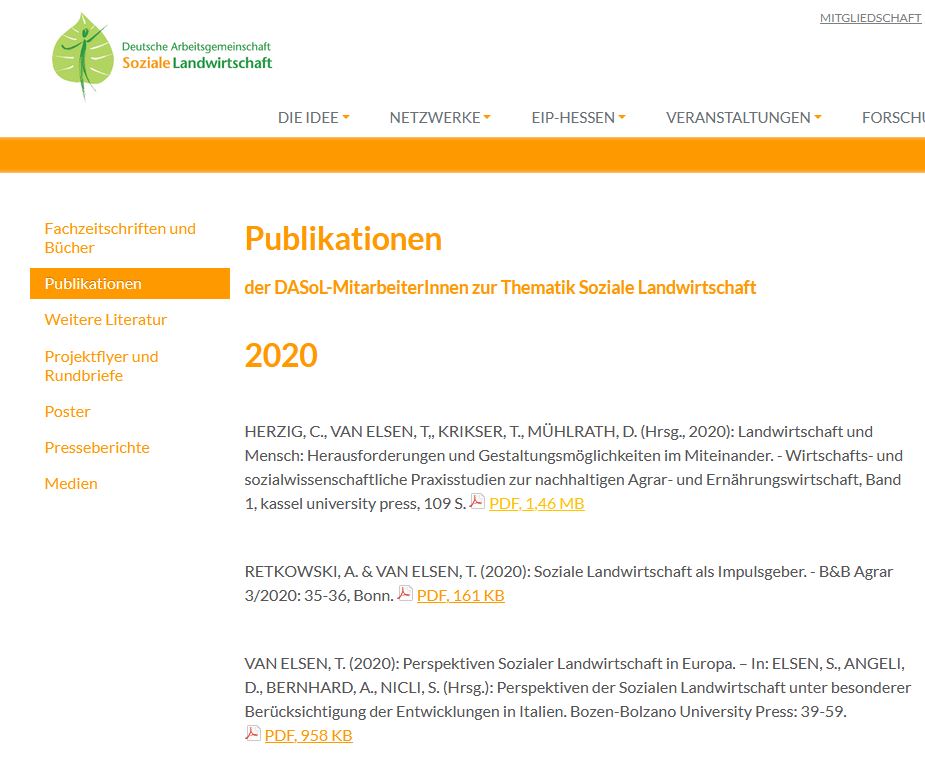The width and height of the screenshot is (925, 774).
Task: Click the PDF icon for the 958 KB file
Action: pos(252,733)
